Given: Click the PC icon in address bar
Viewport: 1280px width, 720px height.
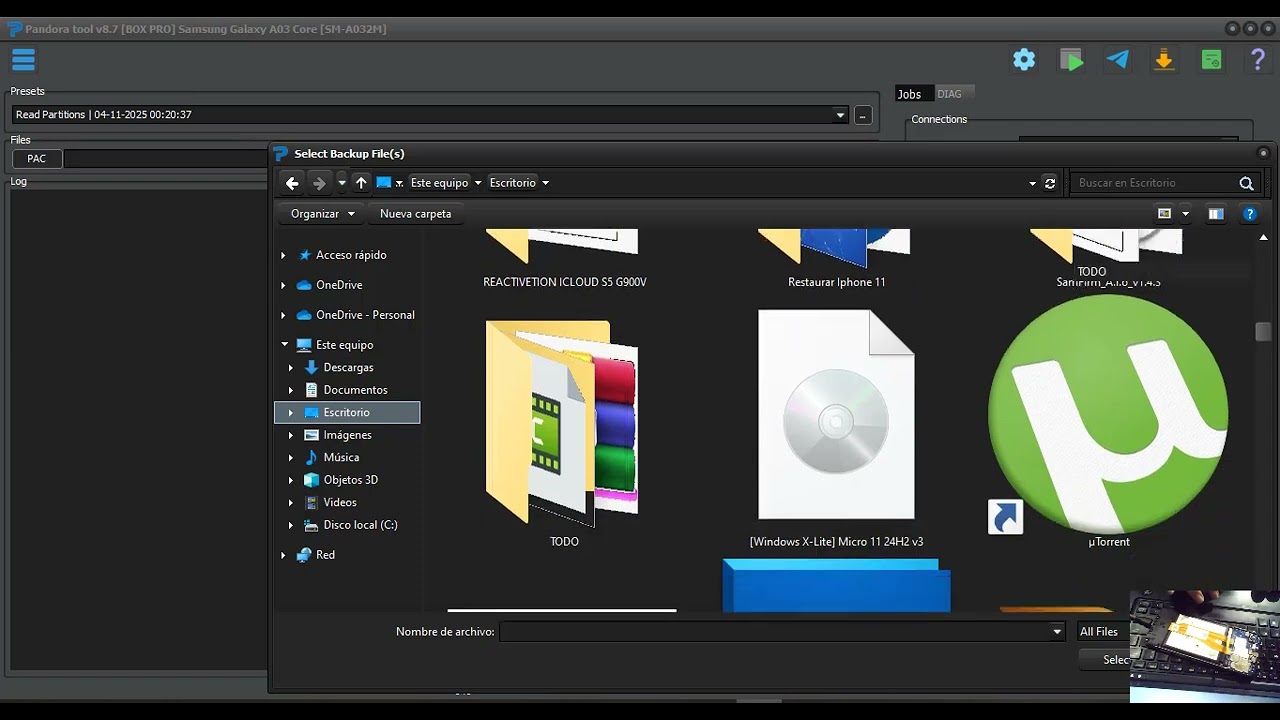Looking at the screenshot, I should [384, 183].
